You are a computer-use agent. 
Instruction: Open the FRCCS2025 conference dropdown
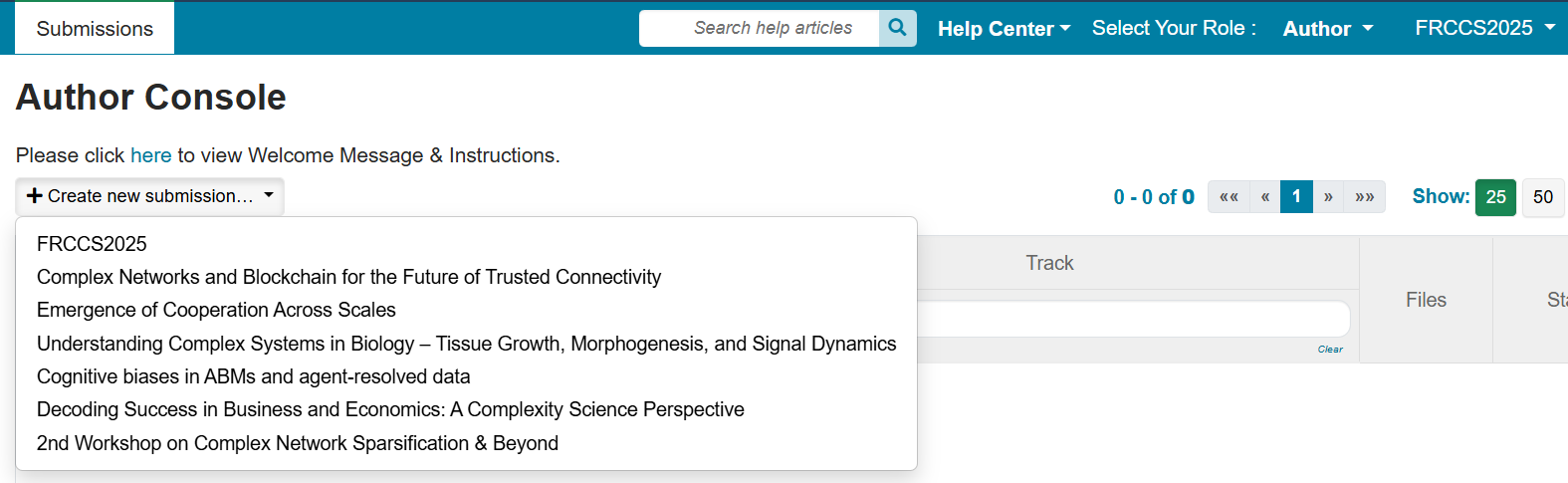[x=1484, y=28]
